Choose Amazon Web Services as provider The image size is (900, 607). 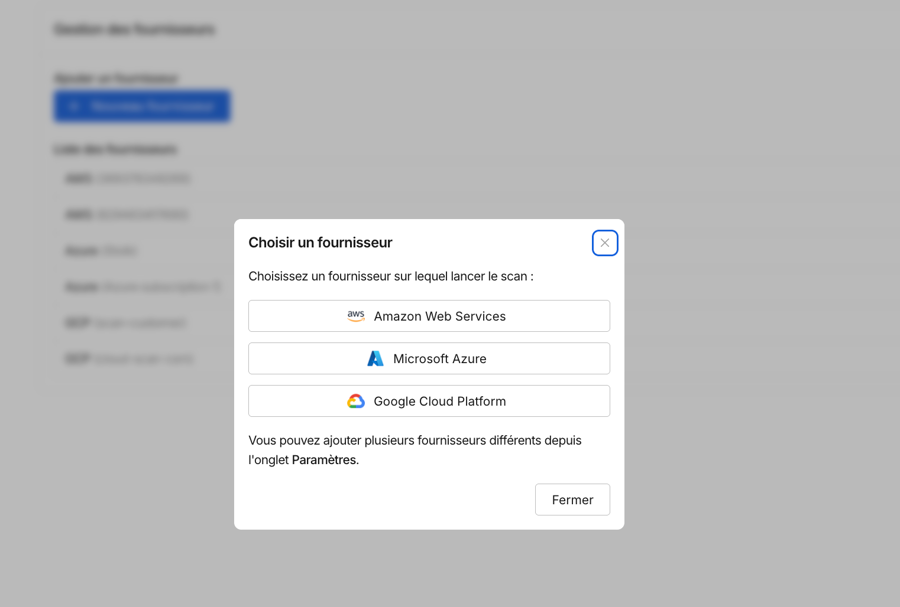(429, 316)
